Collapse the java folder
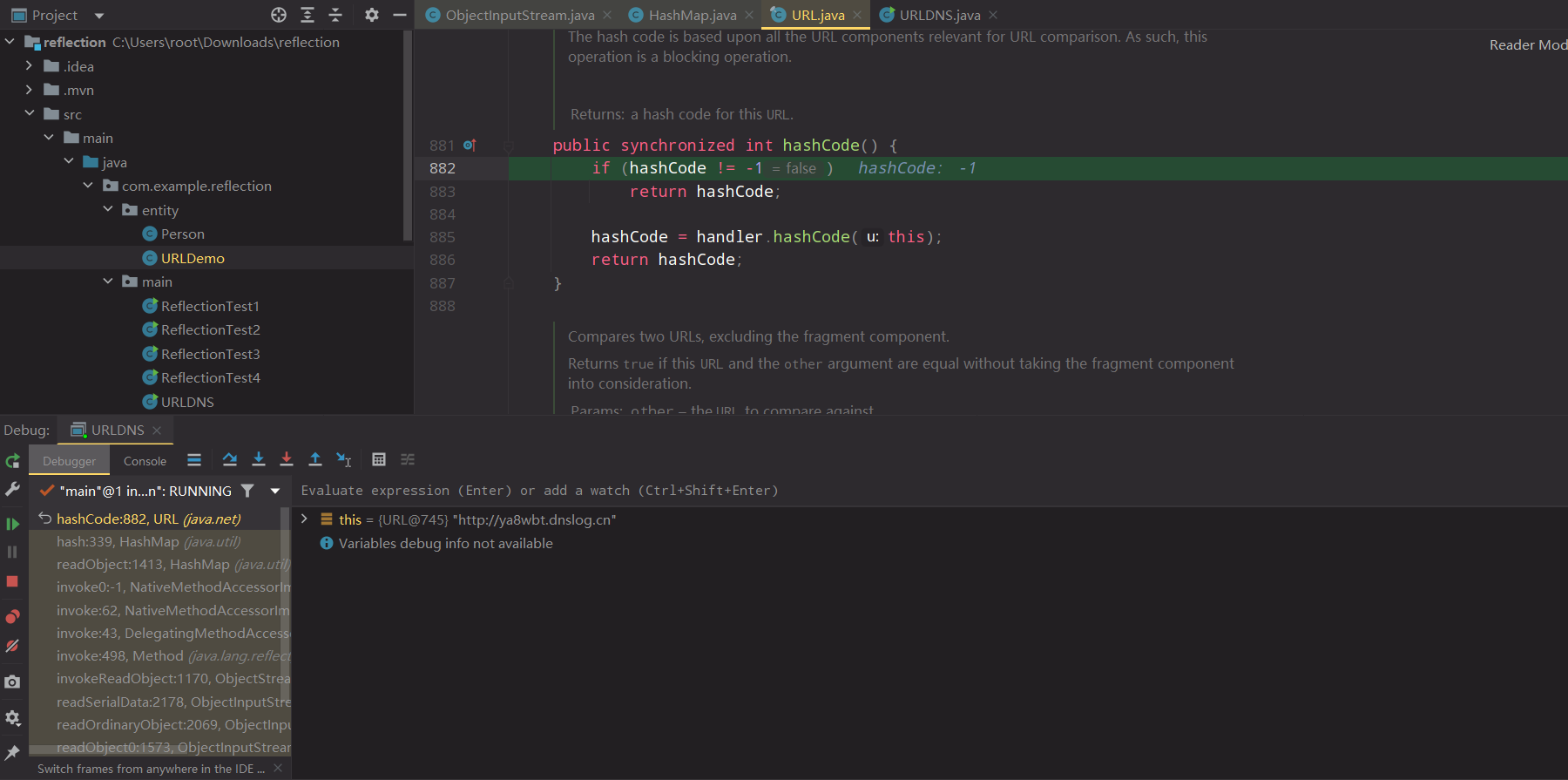 (x=69, y=162)
